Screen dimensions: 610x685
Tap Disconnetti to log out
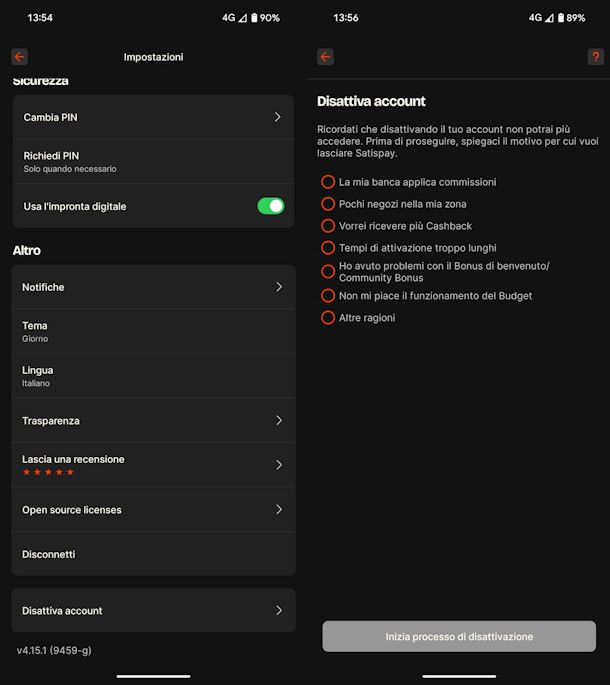(x=49, y=554)
